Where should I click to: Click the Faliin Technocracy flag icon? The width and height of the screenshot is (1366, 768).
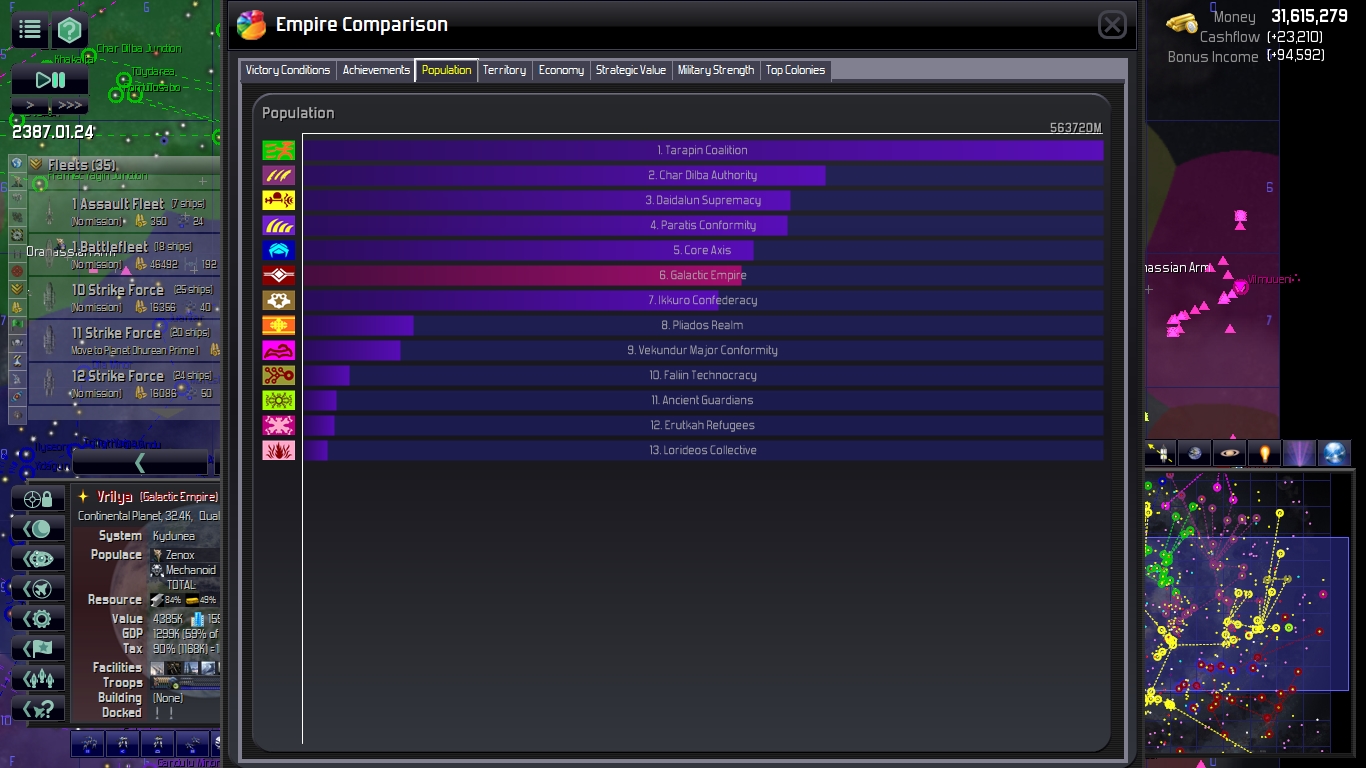(279, 375)
